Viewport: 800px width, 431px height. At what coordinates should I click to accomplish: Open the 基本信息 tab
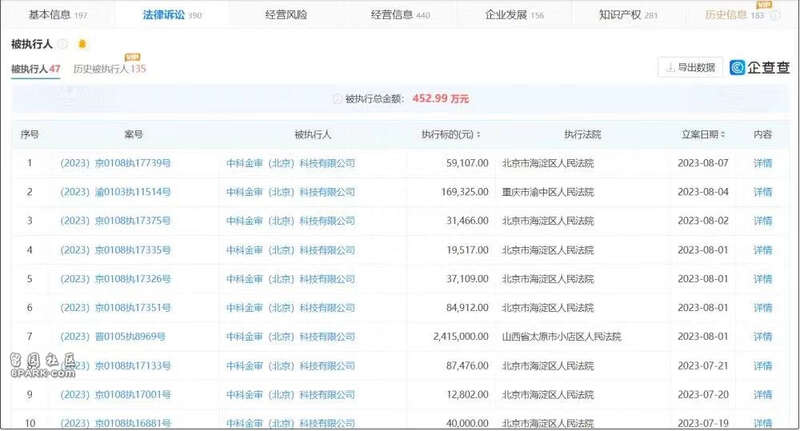pos(58,15)
